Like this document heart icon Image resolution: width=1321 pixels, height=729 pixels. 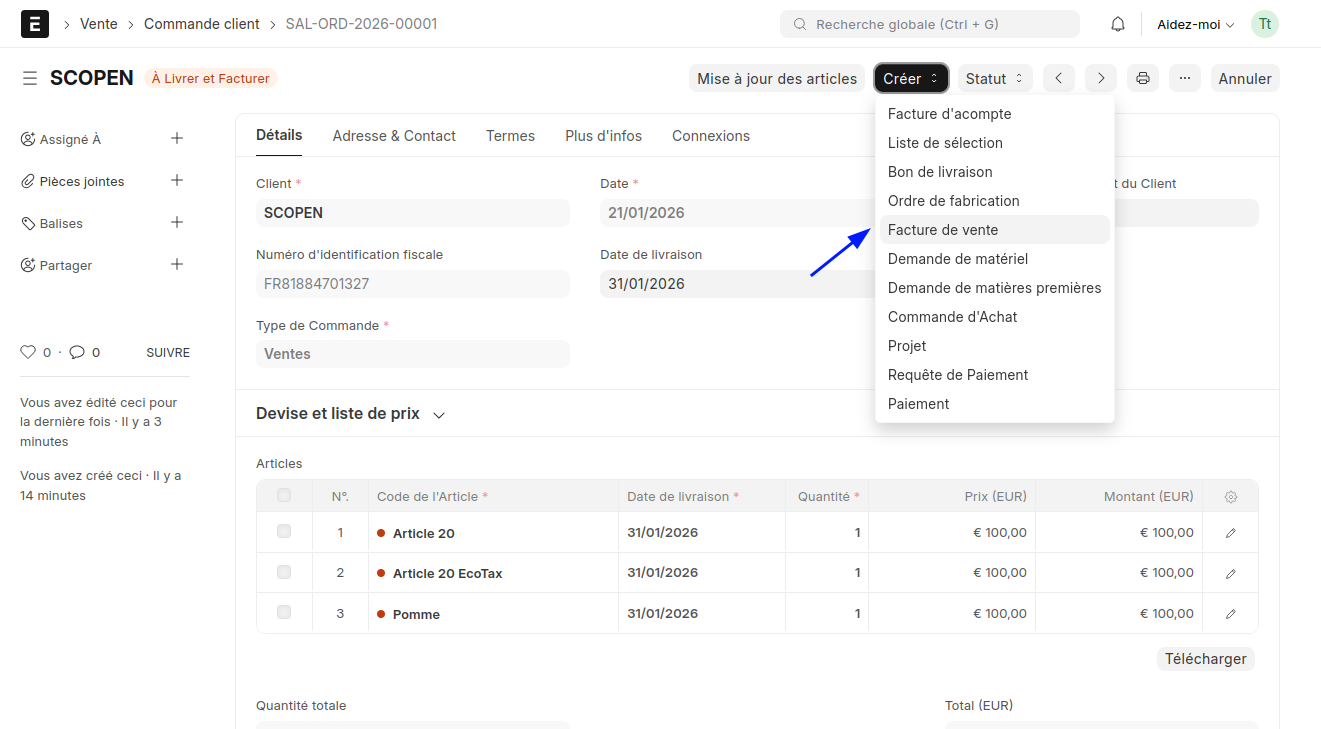pyautogui.click(x=28, y=352)
